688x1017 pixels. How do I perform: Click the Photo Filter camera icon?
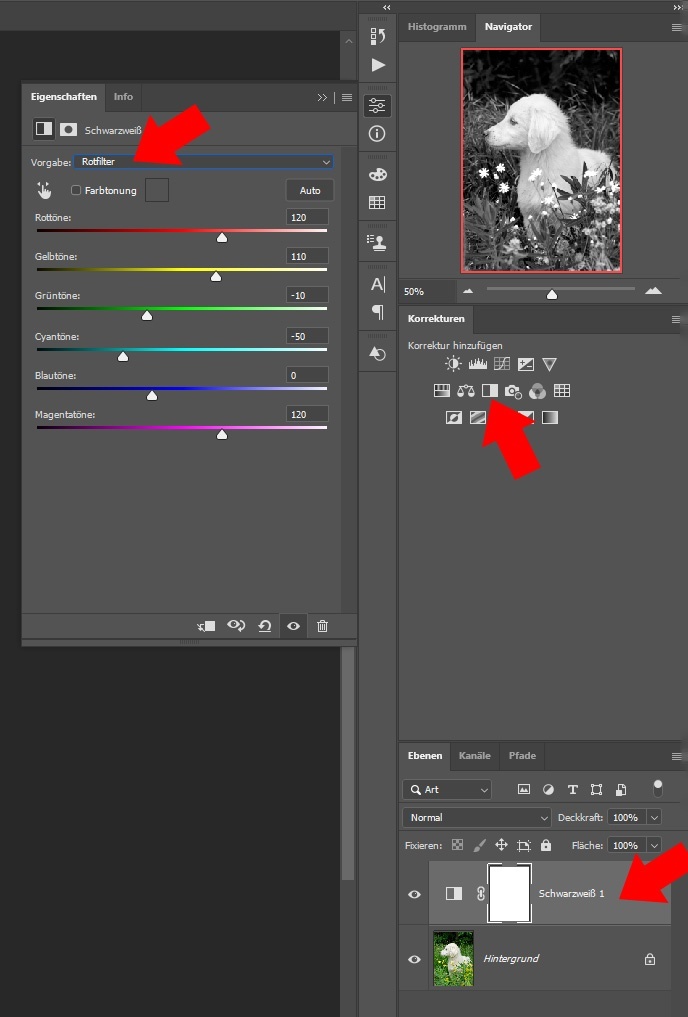click(513, 391)
